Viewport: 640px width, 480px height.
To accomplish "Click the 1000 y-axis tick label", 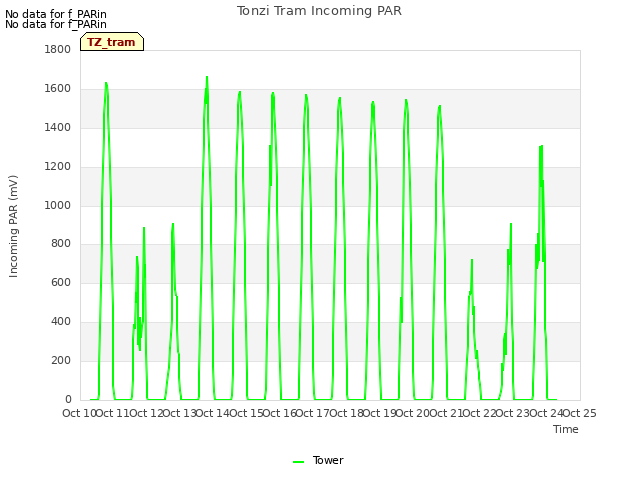I will [x=58, y=205].
